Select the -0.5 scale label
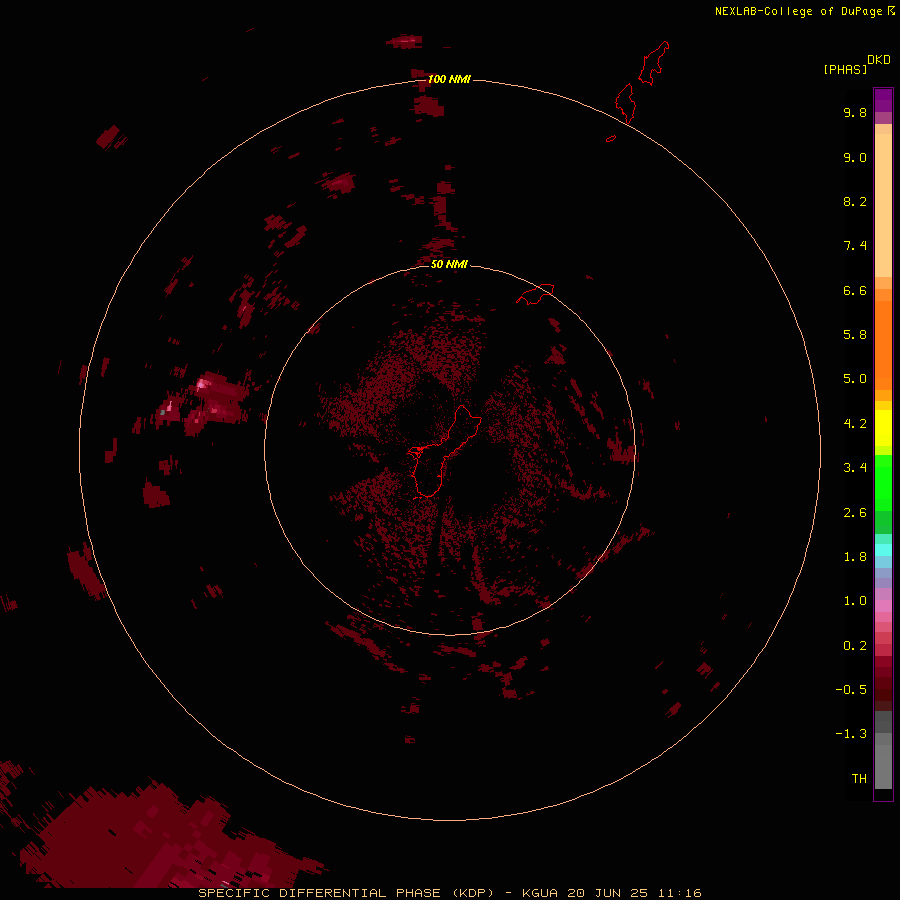 [x=851, y=690]
